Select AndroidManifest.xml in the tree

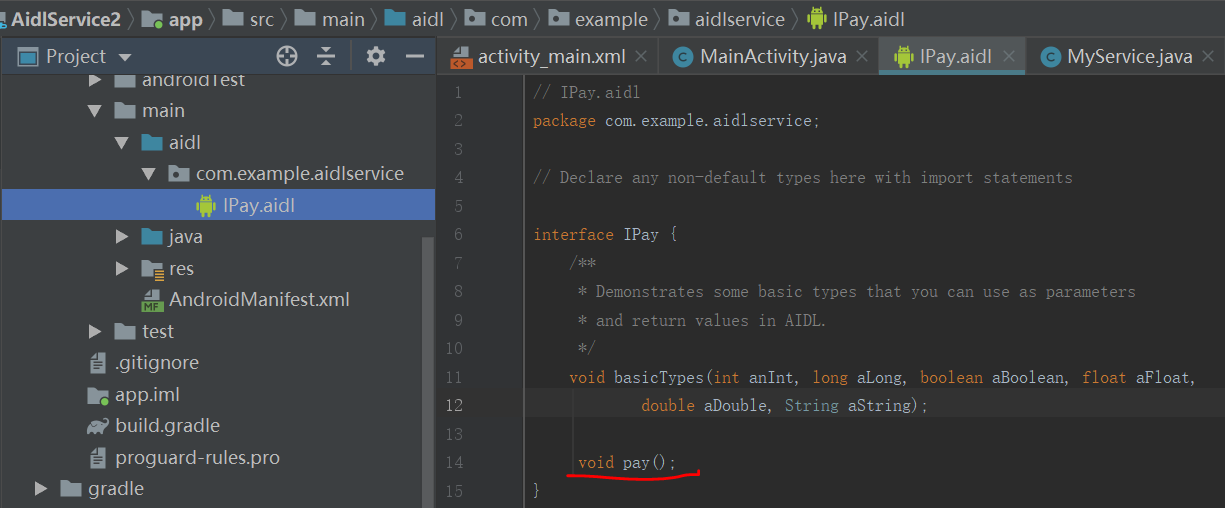click(x=259, y=299)
